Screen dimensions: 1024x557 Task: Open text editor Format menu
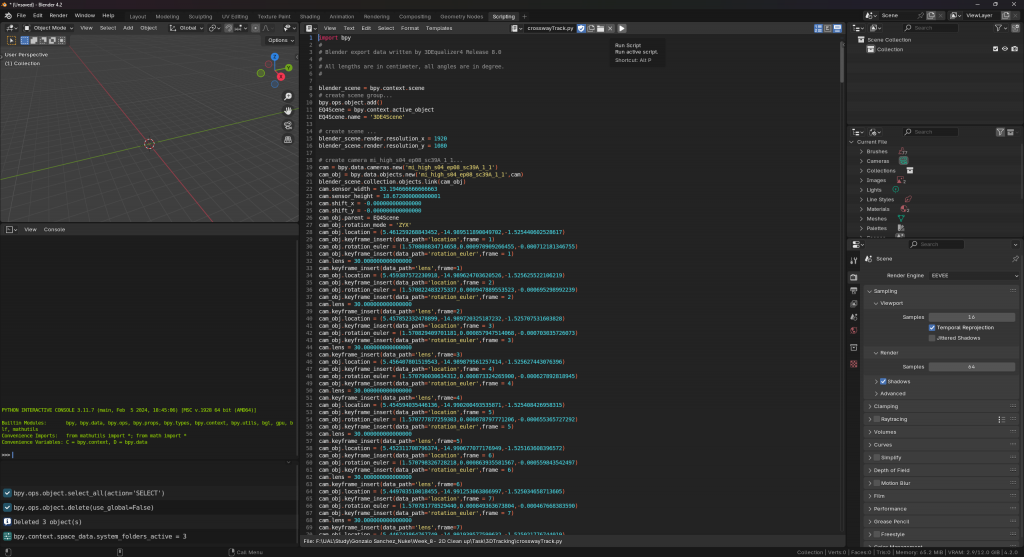coord(409,28)
